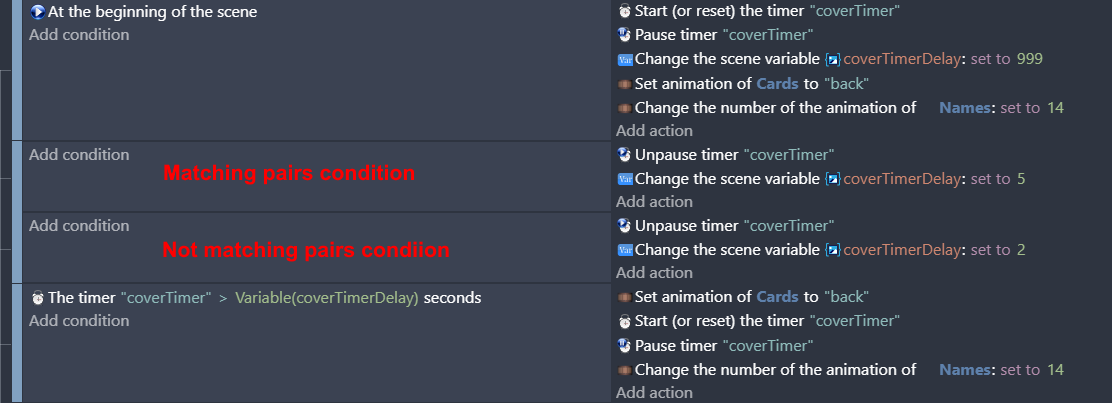Viewport: 1112px width, 403px height.
Task: Click the 'Var' icon beside 'coverTimerDelay: set to 2'
Action: pyautogui.click(x=625, y=250)
